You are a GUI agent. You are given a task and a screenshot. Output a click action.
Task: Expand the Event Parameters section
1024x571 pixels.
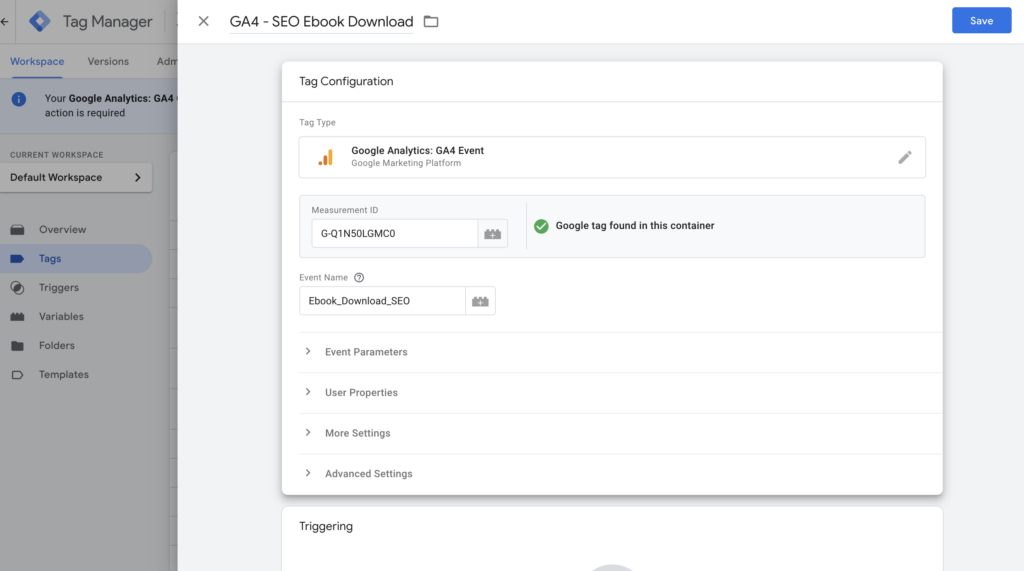click(366, 352)
